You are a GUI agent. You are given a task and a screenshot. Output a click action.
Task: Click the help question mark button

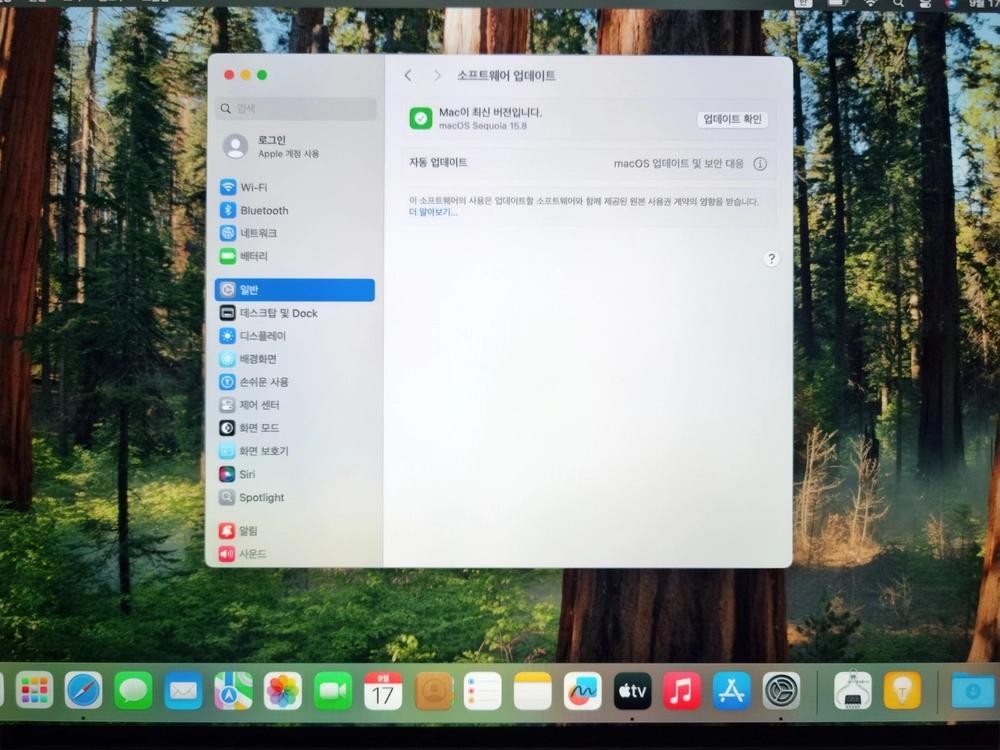[771, 258]
